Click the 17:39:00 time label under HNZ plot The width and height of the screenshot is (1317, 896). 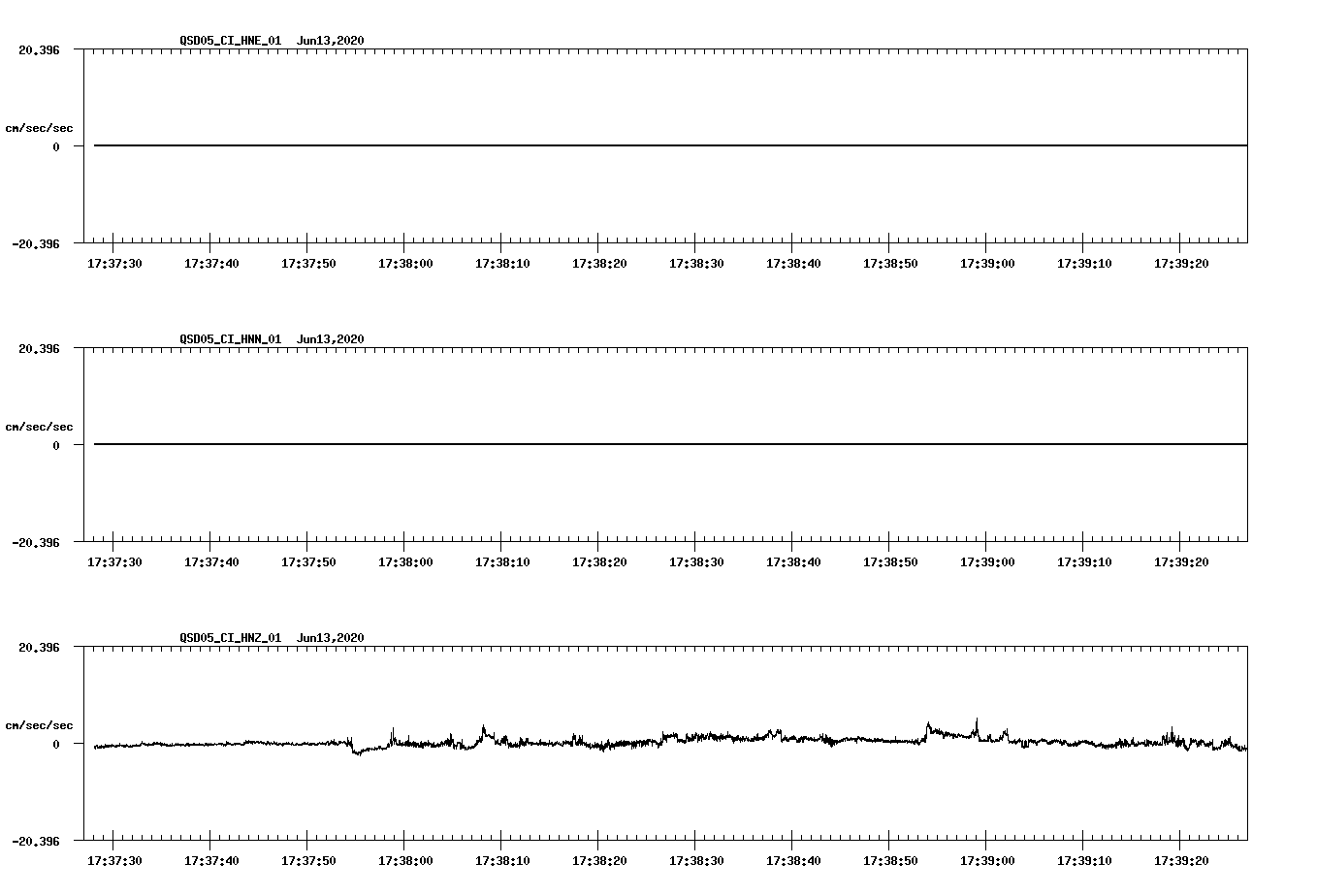987,861
